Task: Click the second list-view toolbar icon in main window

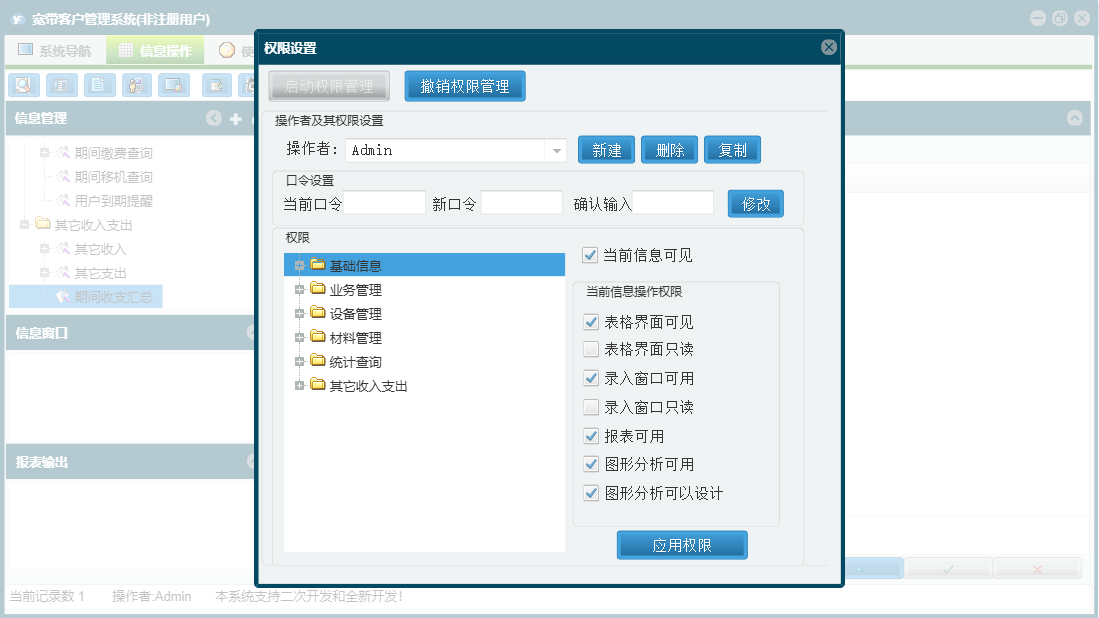Action: click(x=62, y=85)
